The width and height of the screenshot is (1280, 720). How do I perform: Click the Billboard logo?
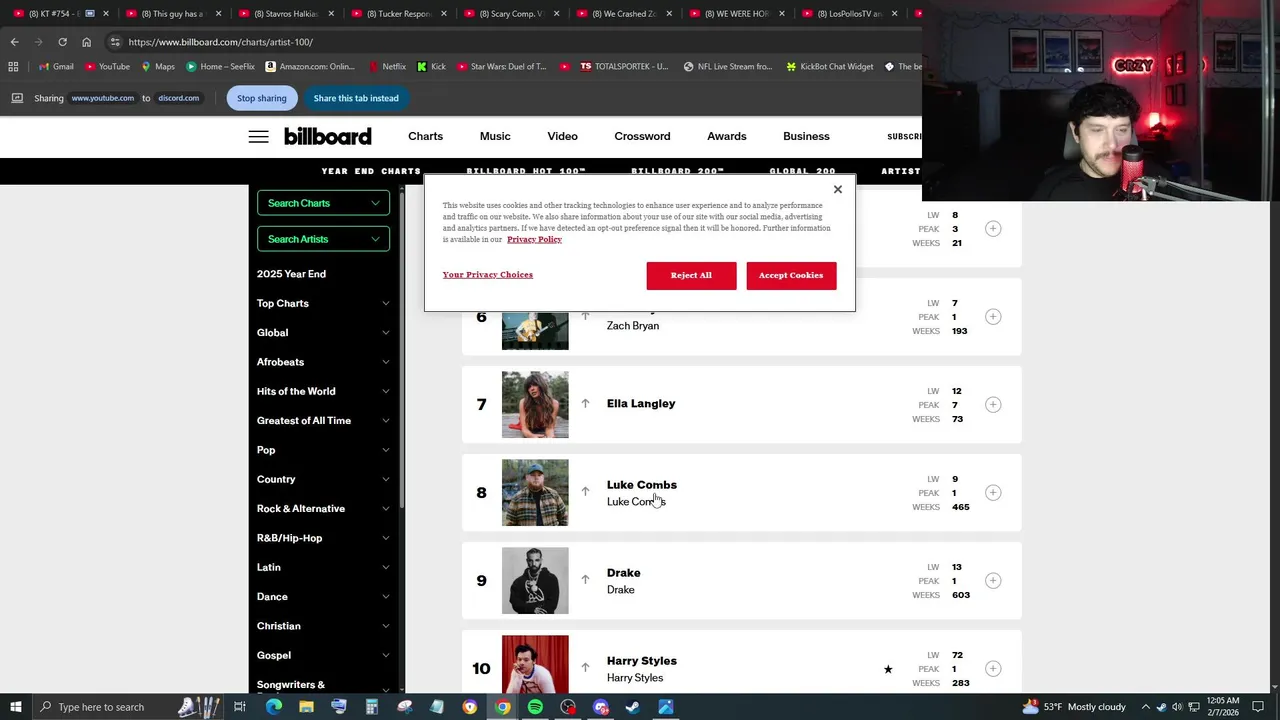(327, 136)
